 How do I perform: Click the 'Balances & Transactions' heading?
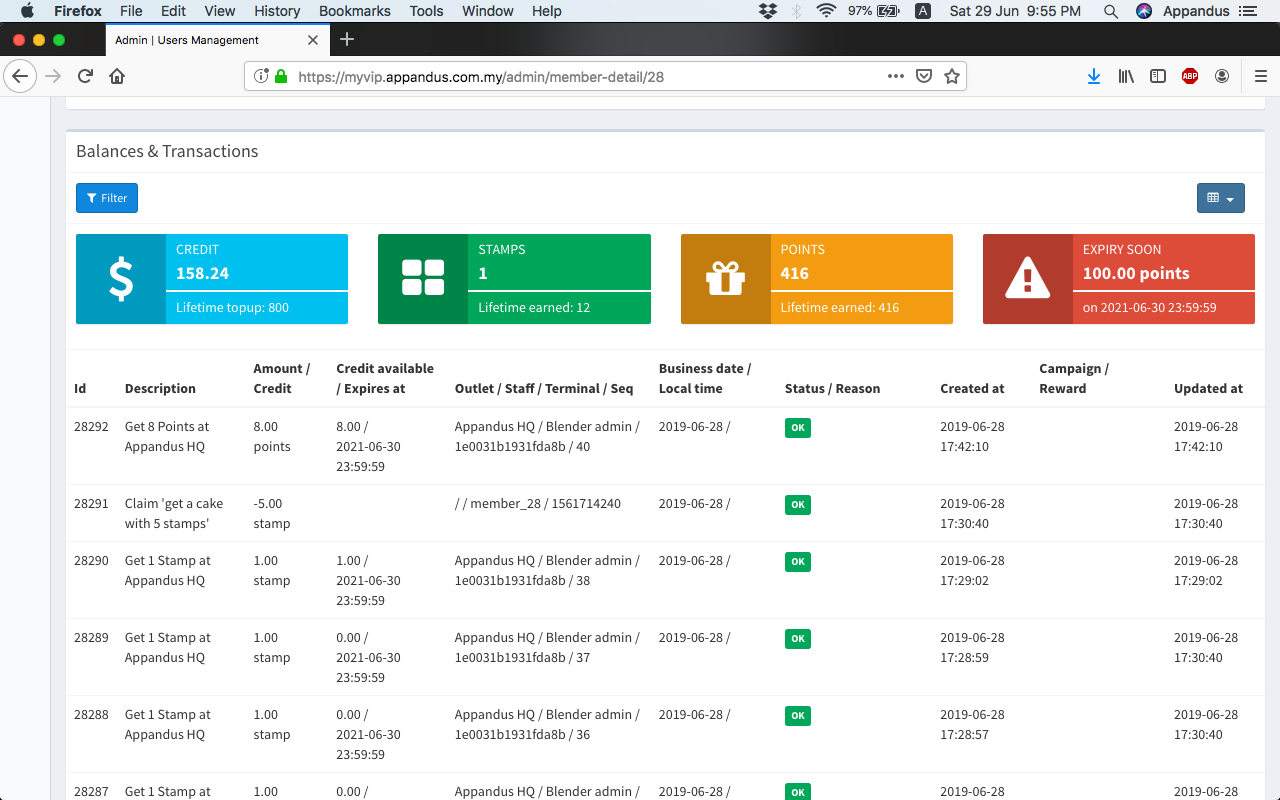pos(167,151)
